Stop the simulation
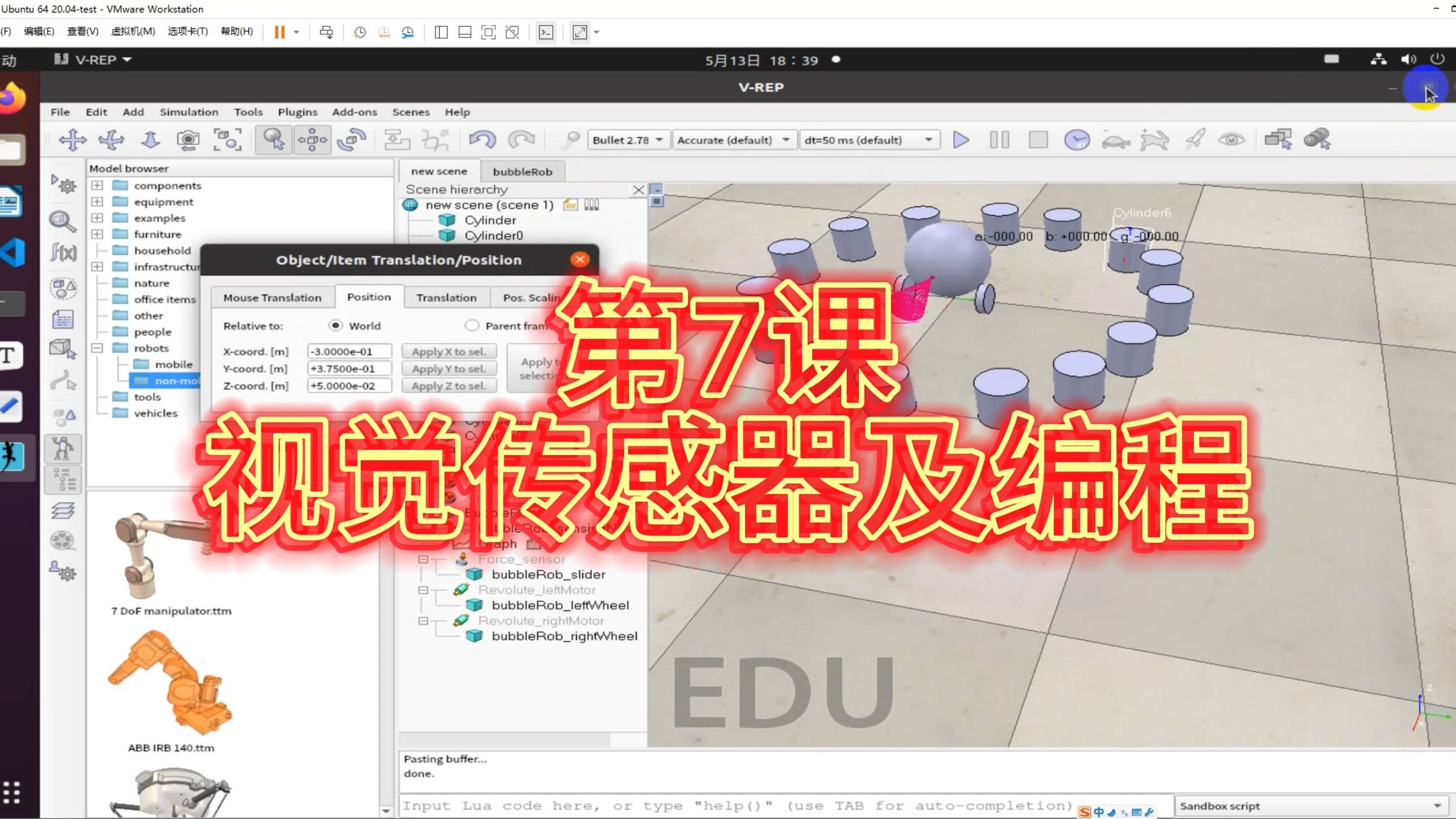Image resolution: width=1456 pixels, height=819 pixels. tap(1038, 139)
